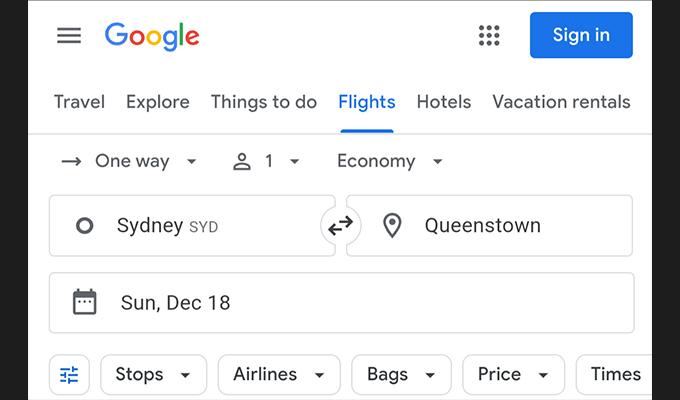Screen dimensions: 680x400
Task: Edit the Sydney SYD origin field
Action: click(192, 226)
